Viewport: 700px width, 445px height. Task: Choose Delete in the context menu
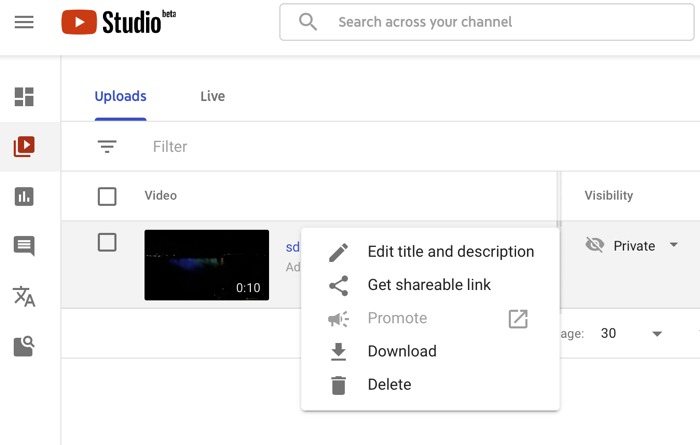430,385
